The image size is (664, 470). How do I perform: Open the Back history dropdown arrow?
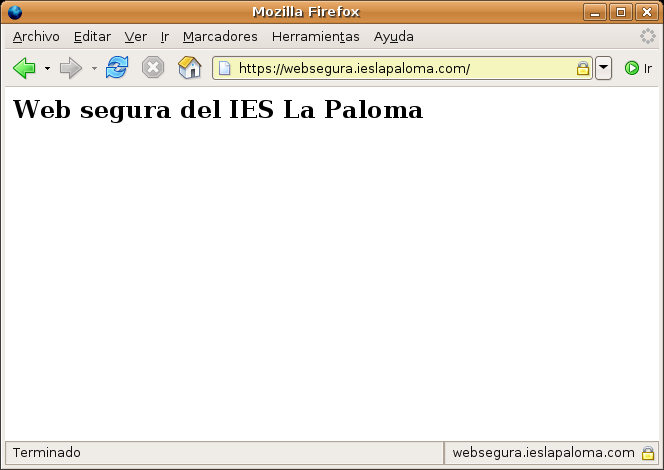[x=47, y=68]
